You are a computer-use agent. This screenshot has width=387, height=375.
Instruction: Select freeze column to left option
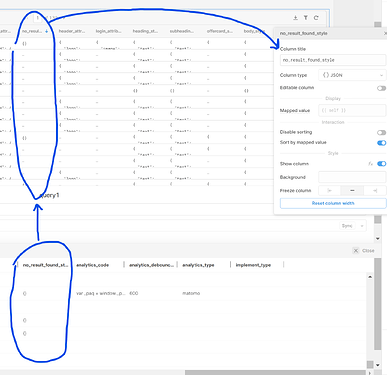[330, 190]
